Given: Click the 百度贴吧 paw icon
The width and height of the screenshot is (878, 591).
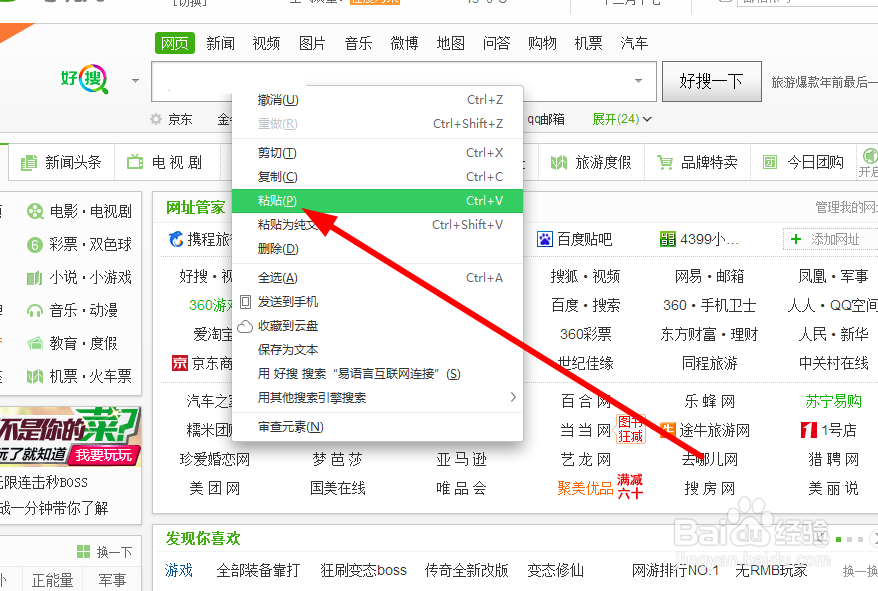Looking at the screenshot, I should tap(545, 239).
